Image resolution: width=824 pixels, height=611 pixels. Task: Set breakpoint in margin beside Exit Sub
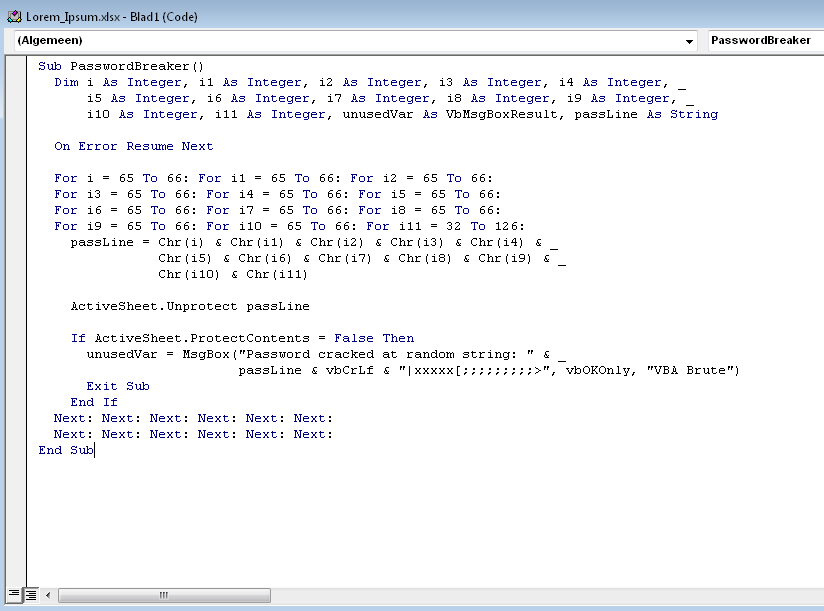[16, 386]
